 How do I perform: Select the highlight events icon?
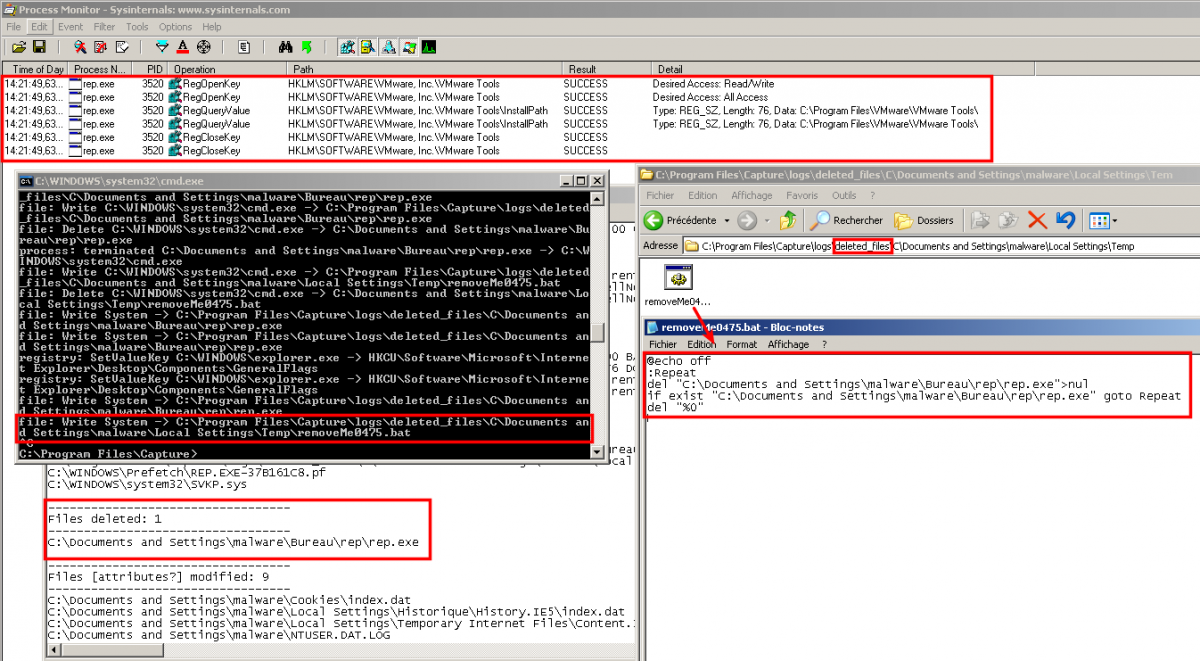(x=183, y=47)
